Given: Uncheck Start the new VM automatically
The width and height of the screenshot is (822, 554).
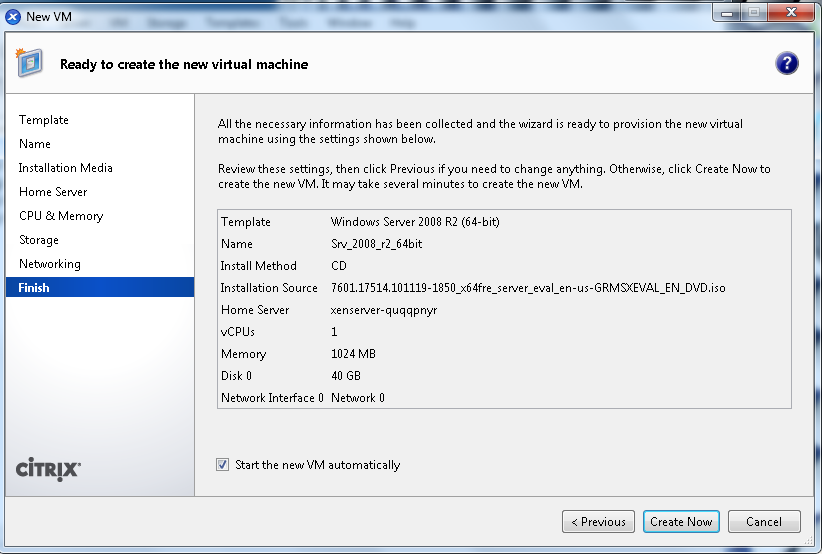Looking at the screenshot, I should click(222, 464).
